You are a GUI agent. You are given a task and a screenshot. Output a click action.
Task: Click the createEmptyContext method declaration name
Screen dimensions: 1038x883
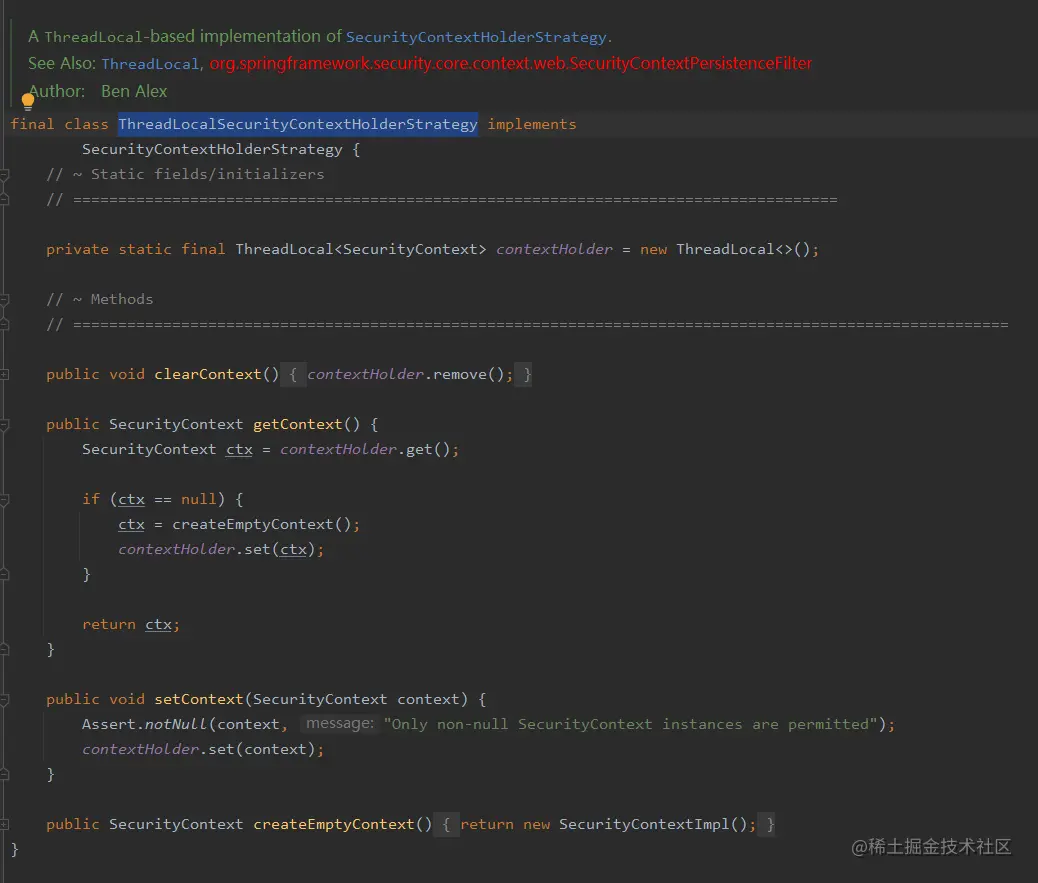click(x=333, y=824)
